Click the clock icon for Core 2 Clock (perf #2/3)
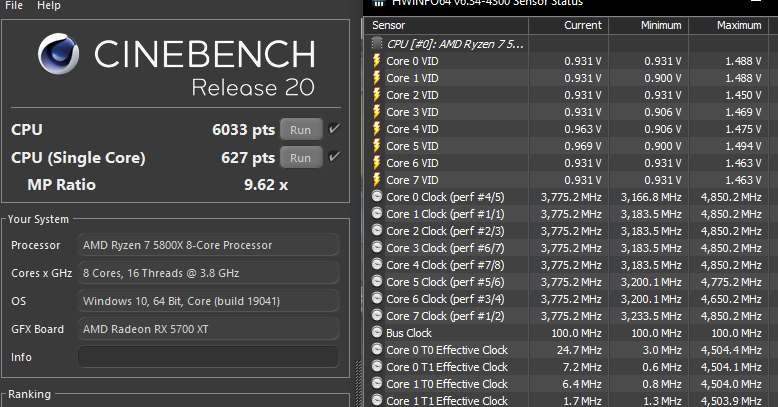The width and height of the screenshot is (778, 407). pos(377,230)
